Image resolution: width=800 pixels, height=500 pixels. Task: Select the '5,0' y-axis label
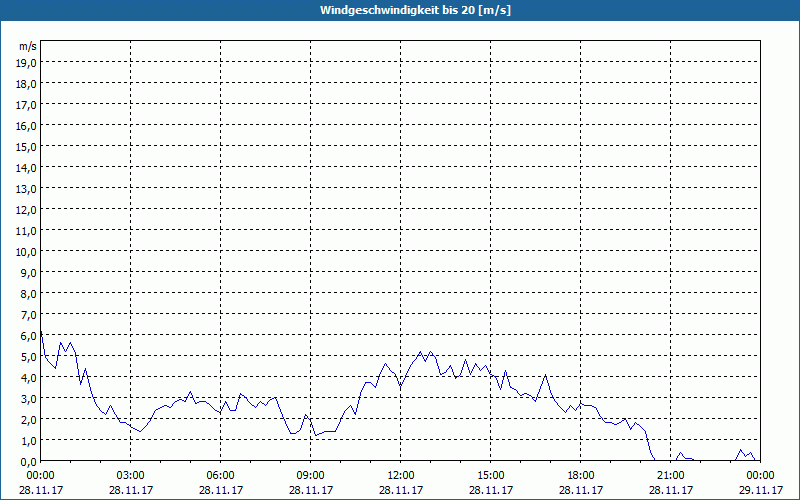pyautogui.click(x=29, y=357)
